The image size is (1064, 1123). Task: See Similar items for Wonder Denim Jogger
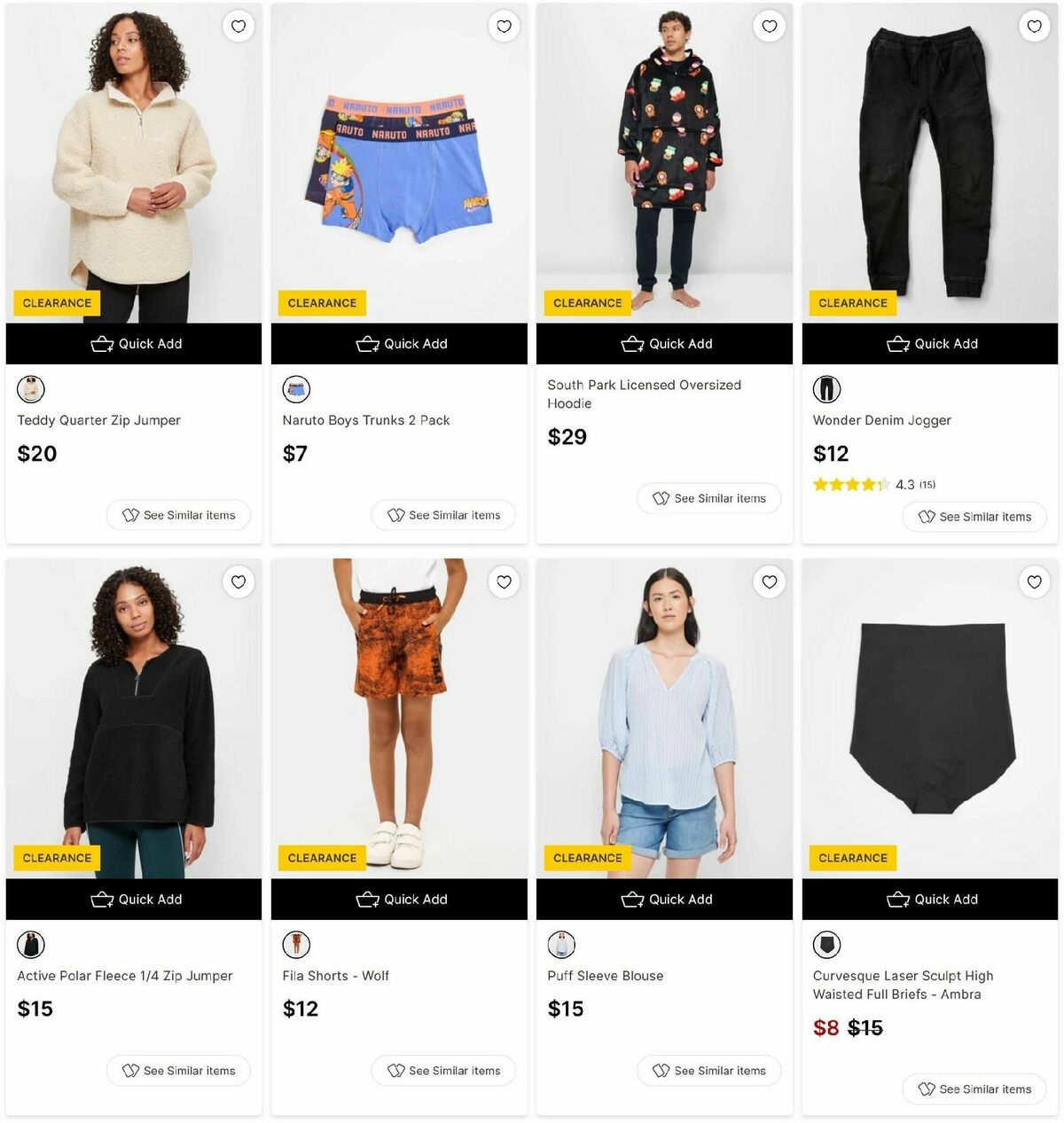[974, 517]
